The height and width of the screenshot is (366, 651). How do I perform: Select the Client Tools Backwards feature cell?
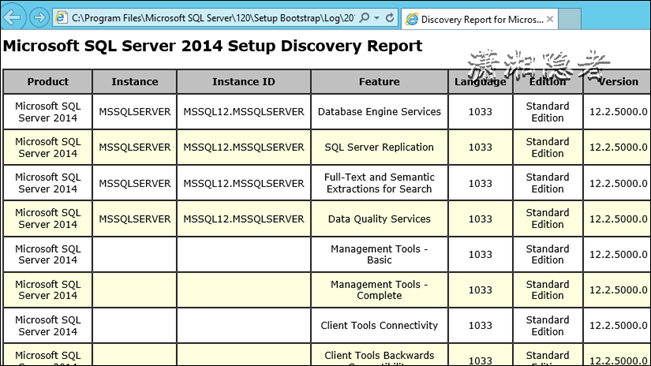coord(379,355)
